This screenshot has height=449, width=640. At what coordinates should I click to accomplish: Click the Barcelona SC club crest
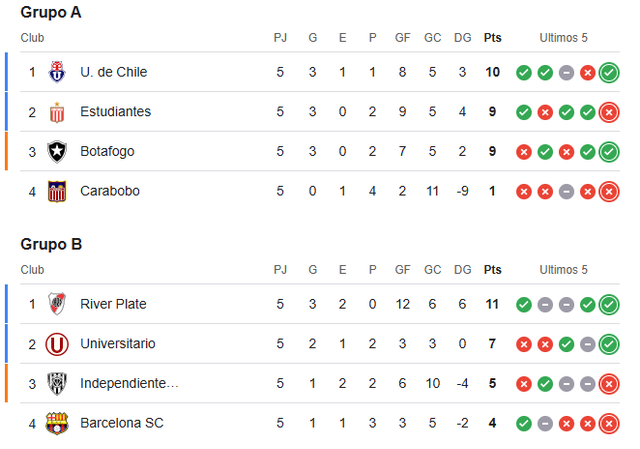pos(57,423)
